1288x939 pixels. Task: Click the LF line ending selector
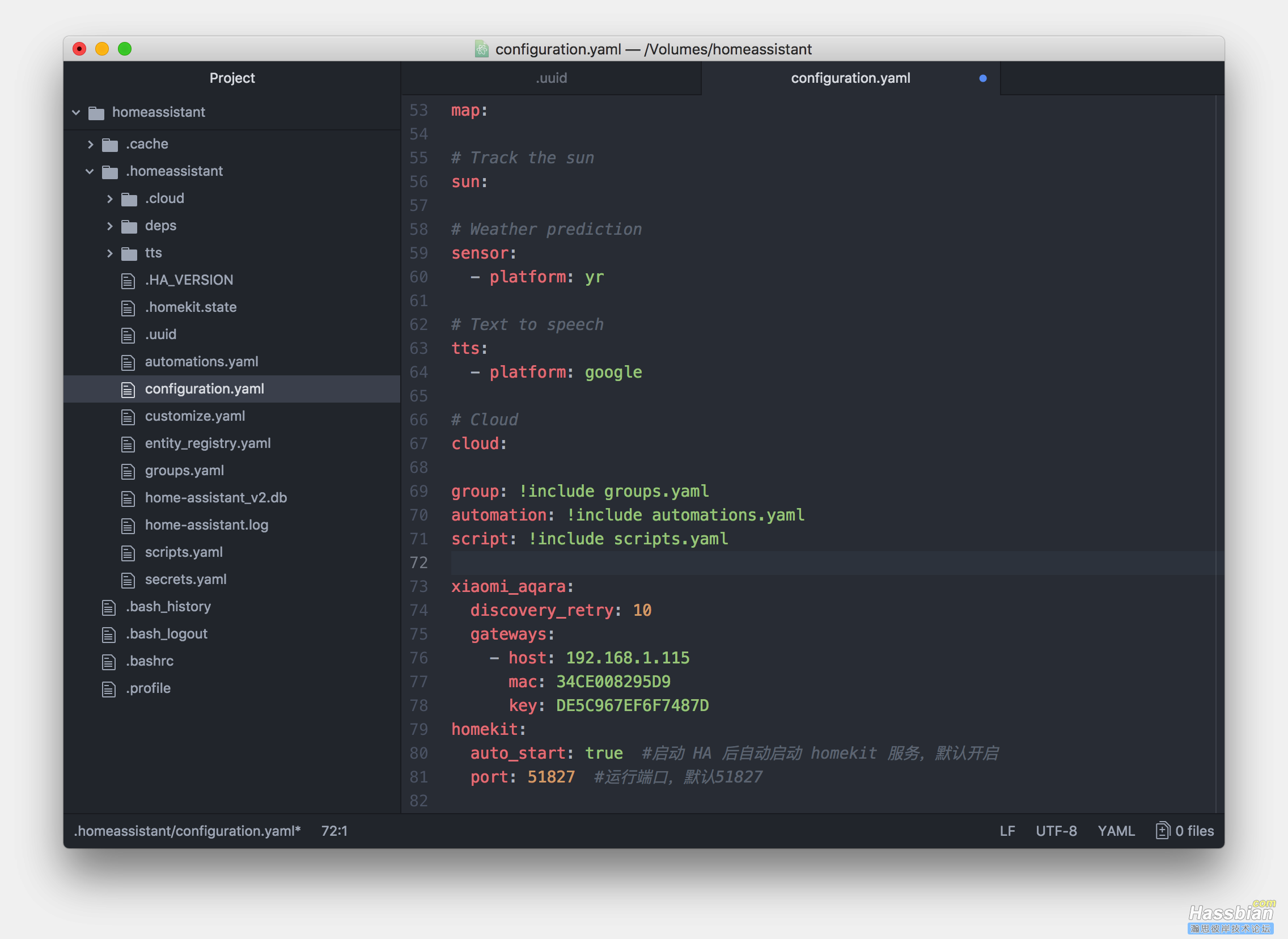pos(1007,831)
